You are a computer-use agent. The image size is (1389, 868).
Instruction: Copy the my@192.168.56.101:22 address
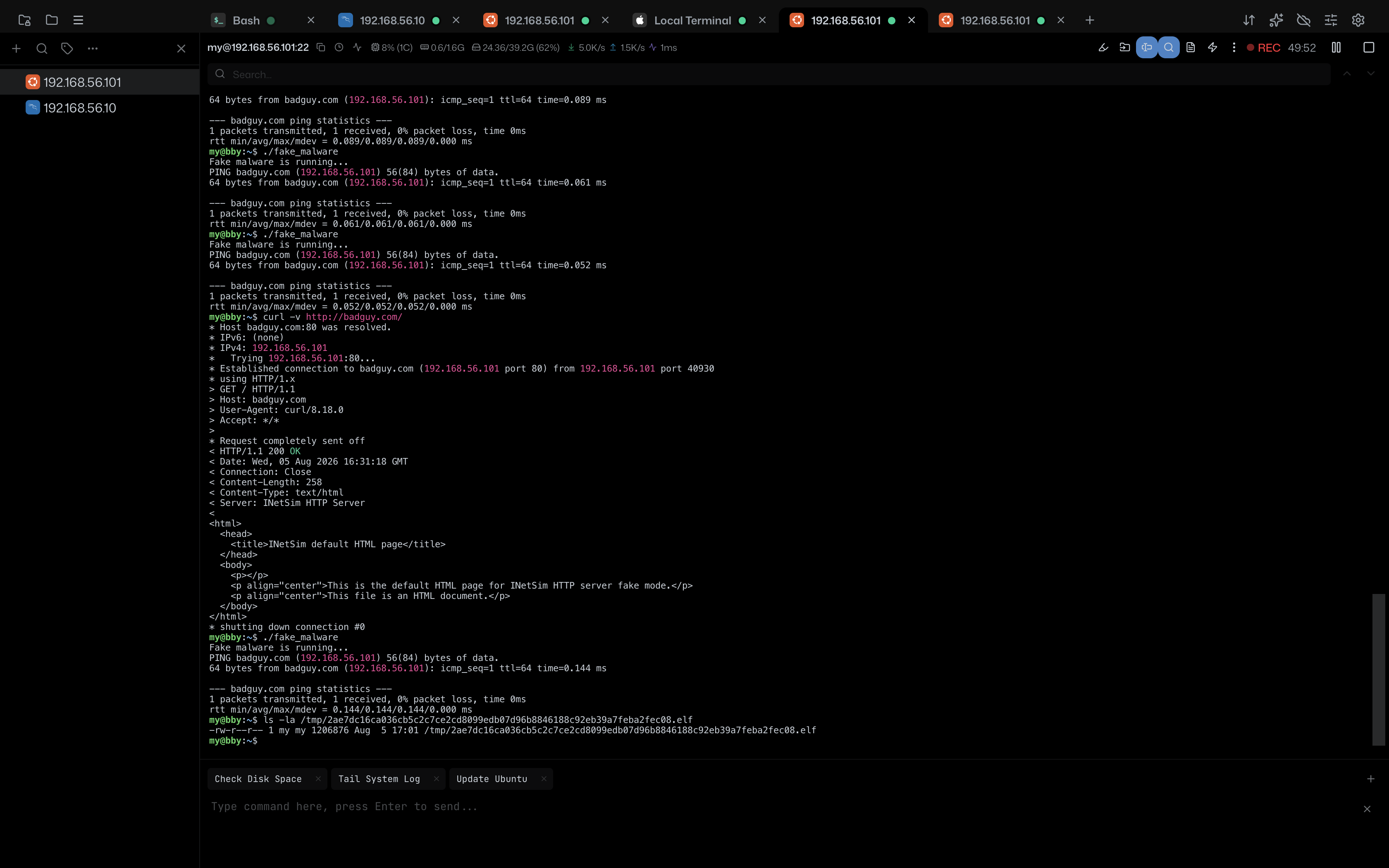click(x=321, y=48)
